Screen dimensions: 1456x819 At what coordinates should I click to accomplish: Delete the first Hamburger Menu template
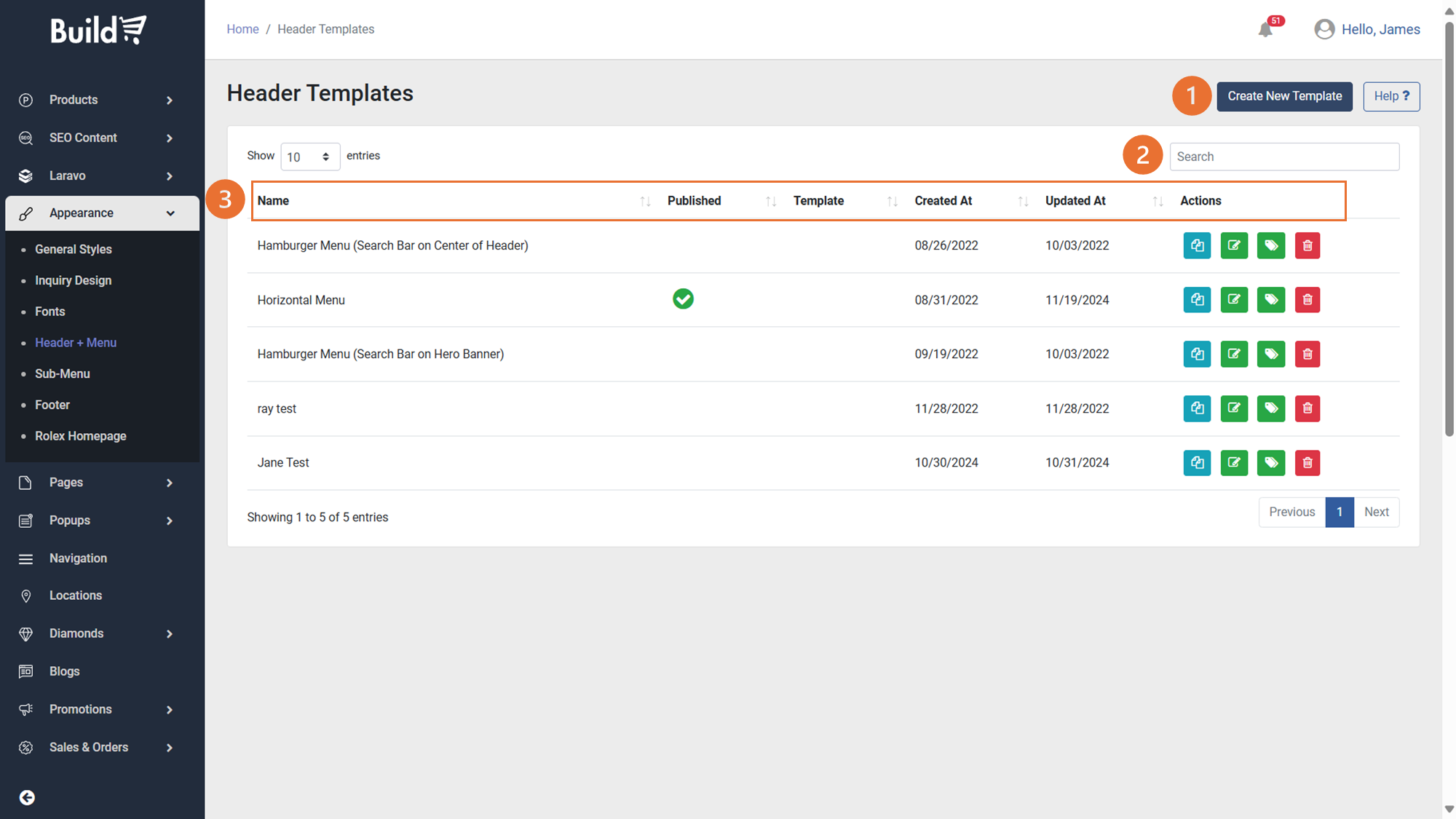click(x=1307, y=246)
